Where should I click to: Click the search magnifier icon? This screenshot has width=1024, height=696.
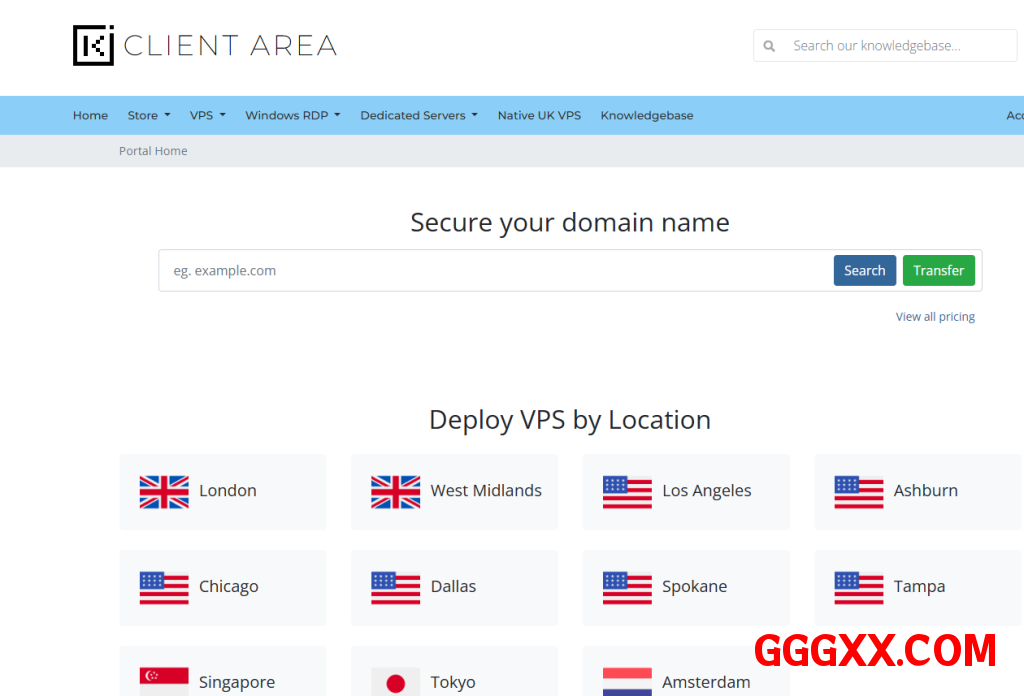(x=769, y=46)
